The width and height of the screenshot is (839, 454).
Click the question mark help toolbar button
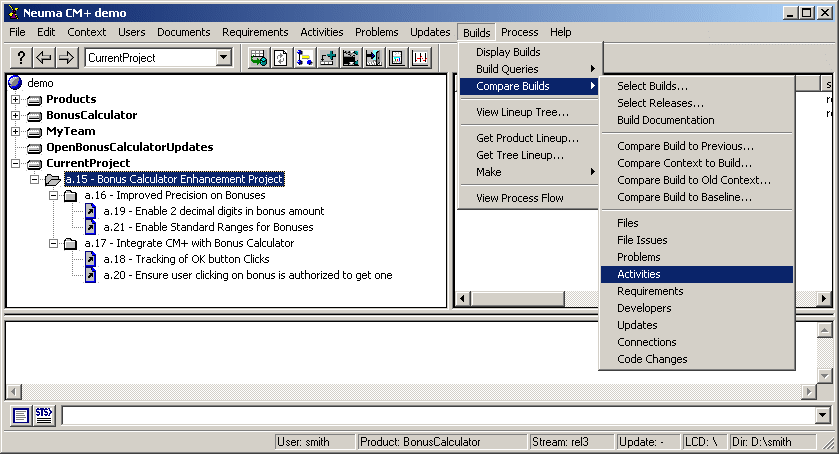click(21, 57)
